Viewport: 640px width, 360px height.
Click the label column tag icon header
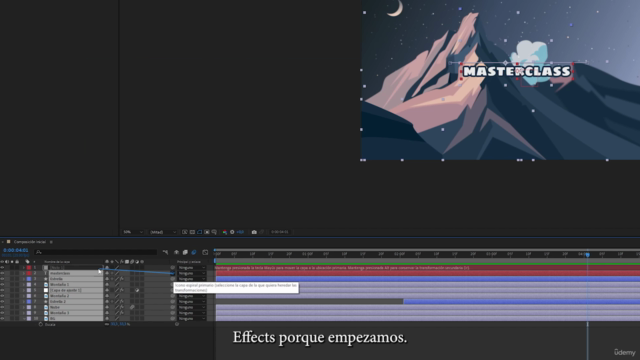27,262
